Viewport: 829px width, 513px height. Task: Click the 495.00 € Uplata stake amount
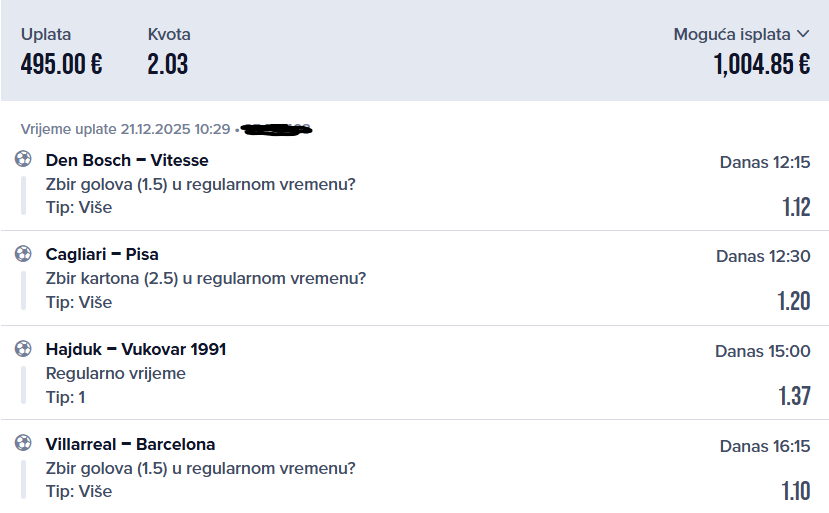point(61,65)
